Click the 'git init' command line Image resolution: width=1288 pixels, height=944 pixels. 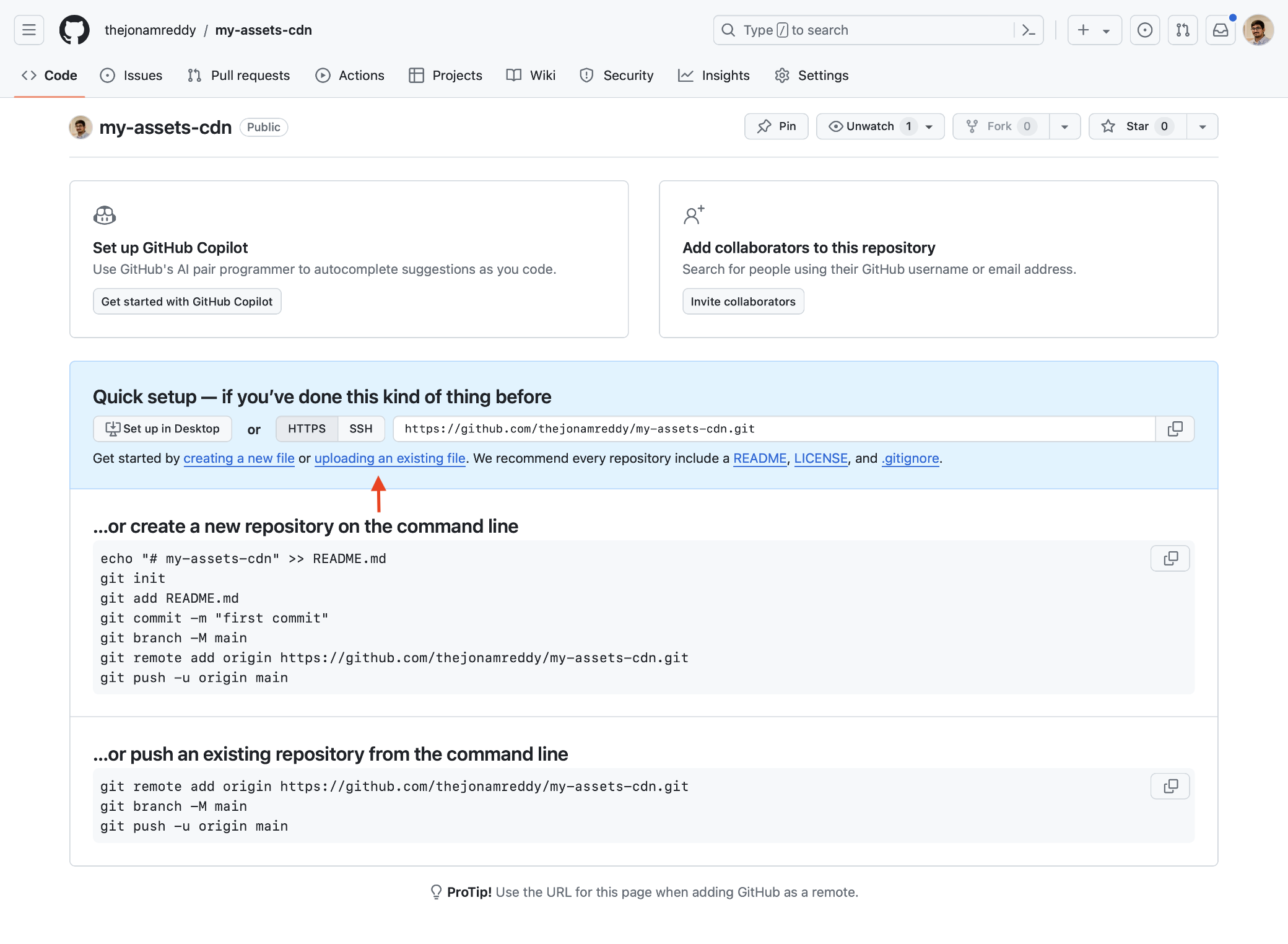point(133,579)
